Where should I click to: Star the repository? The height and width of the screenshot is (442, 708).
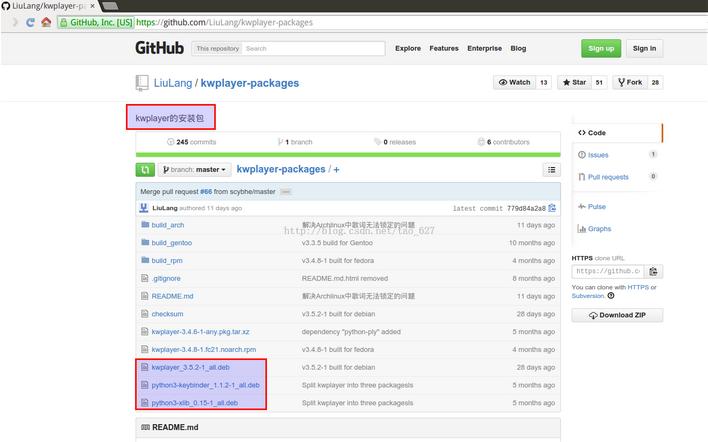pos(574,82)
